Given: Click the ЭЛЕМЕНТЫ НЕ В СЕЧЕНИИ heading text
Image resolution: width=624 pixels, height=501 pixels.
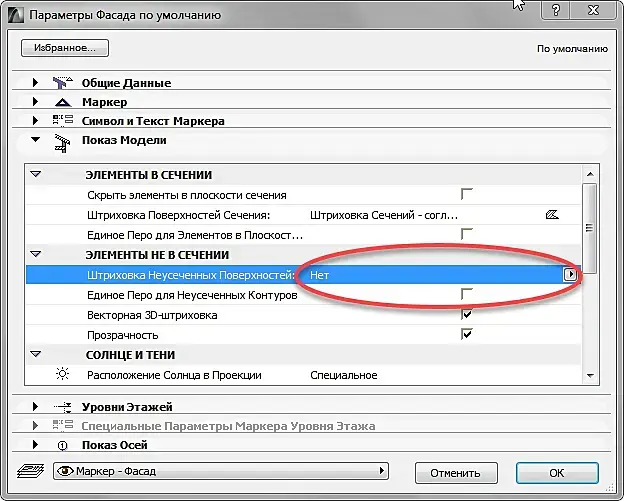Looking at the screenshot, I should [157, 255].
